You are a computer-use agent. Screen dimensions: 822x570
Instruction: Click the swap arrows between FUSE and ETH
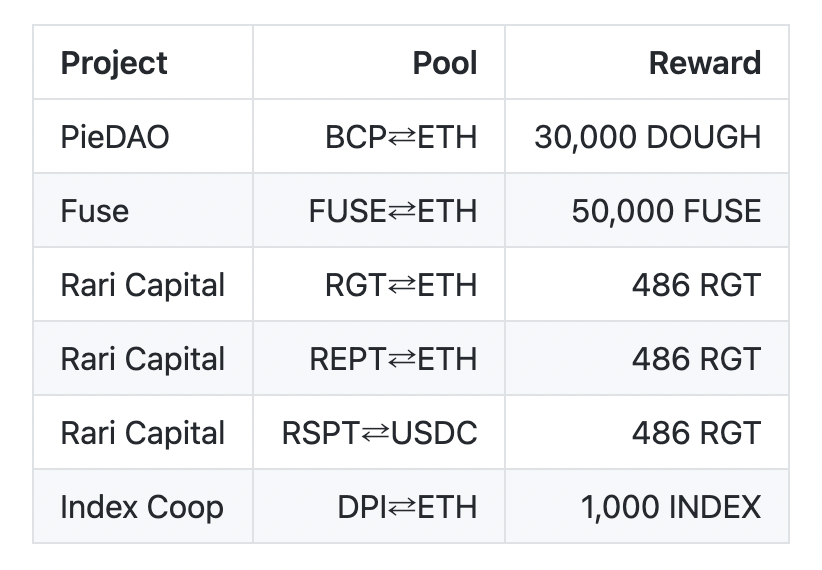coord(401,211)
